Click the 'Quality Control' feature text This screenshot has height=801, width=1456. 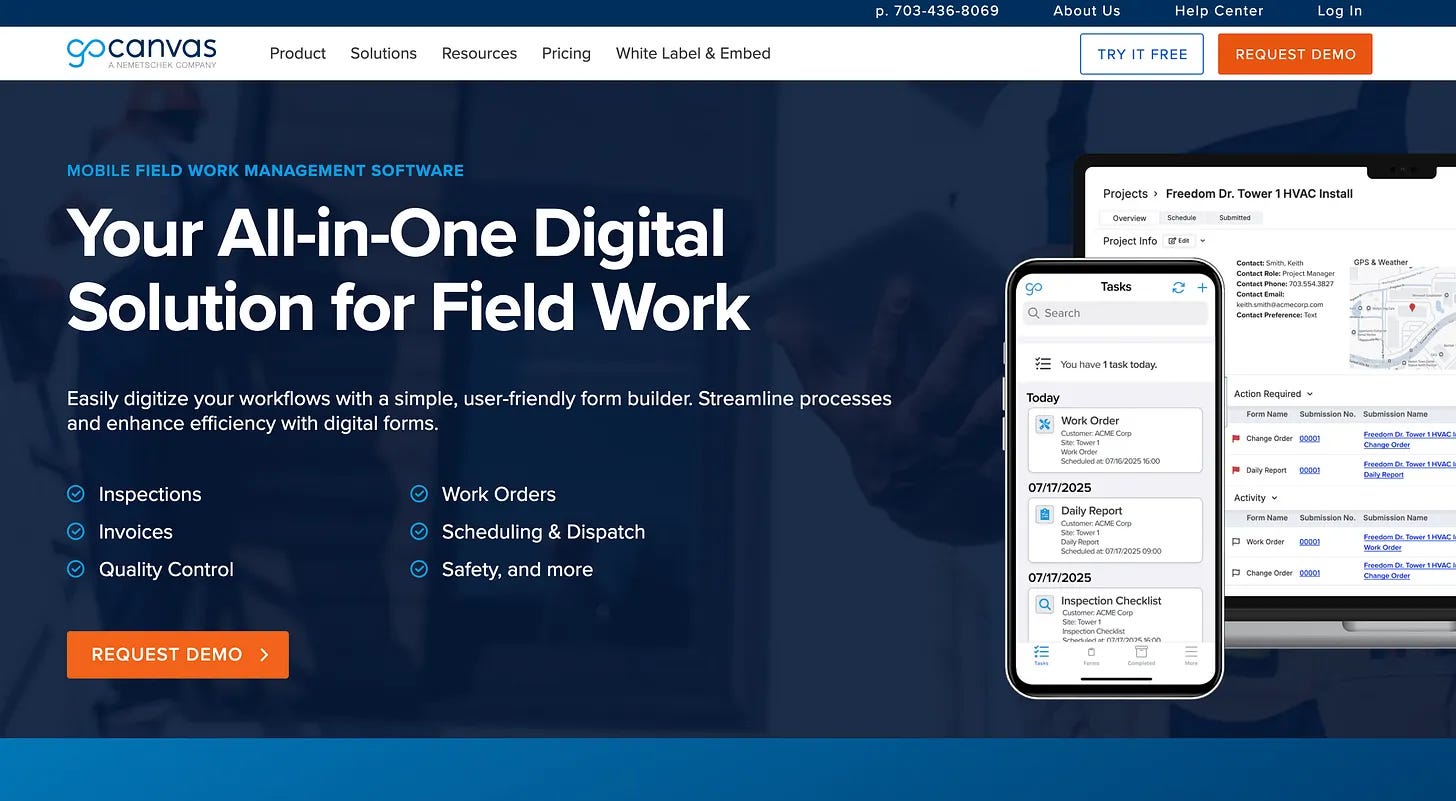coord(166,570)
